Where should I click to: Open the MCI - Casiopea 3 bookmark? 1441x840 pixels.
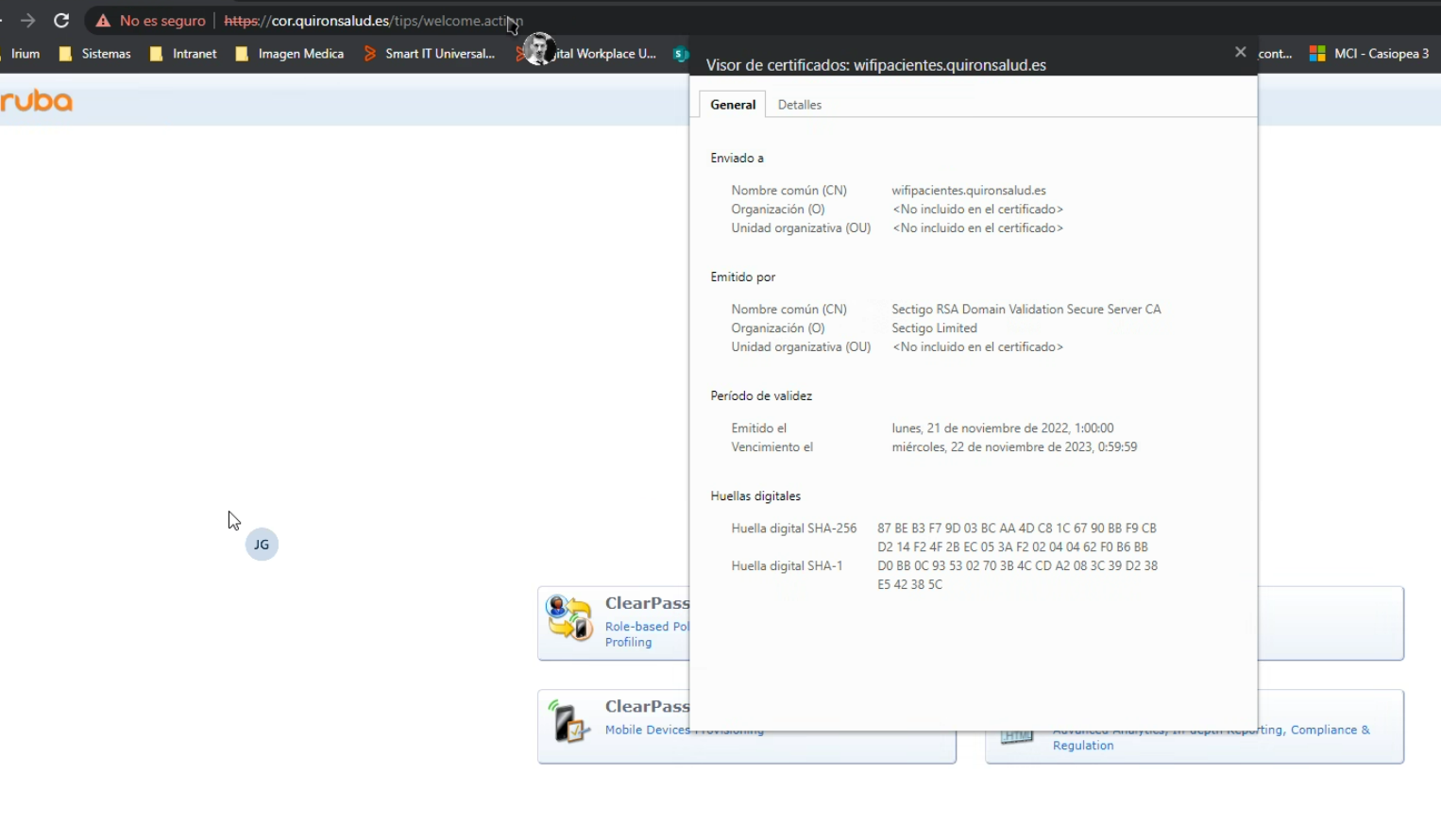1369,54
